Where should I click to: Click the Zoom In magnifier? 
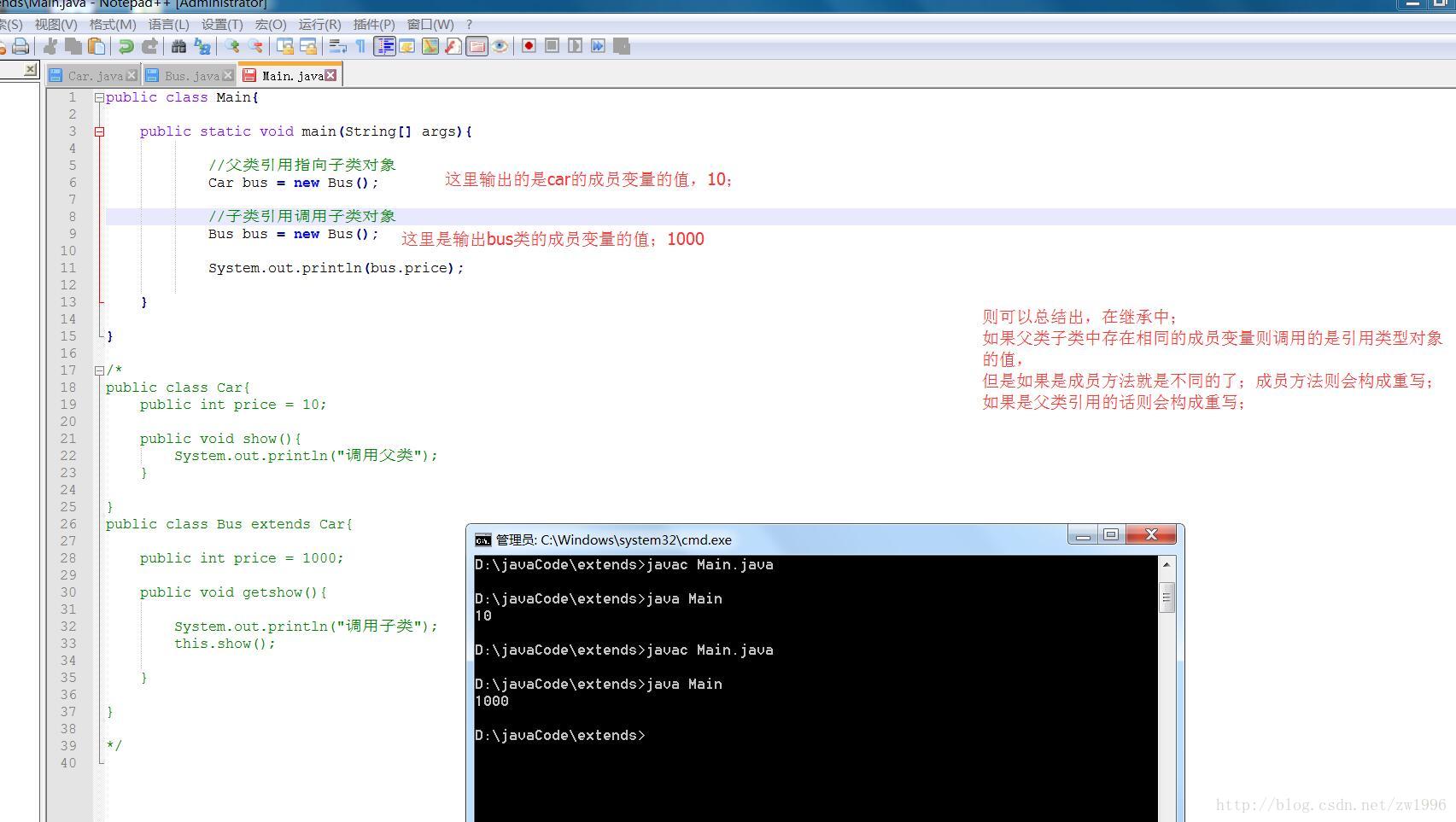[x=232, y=46]
